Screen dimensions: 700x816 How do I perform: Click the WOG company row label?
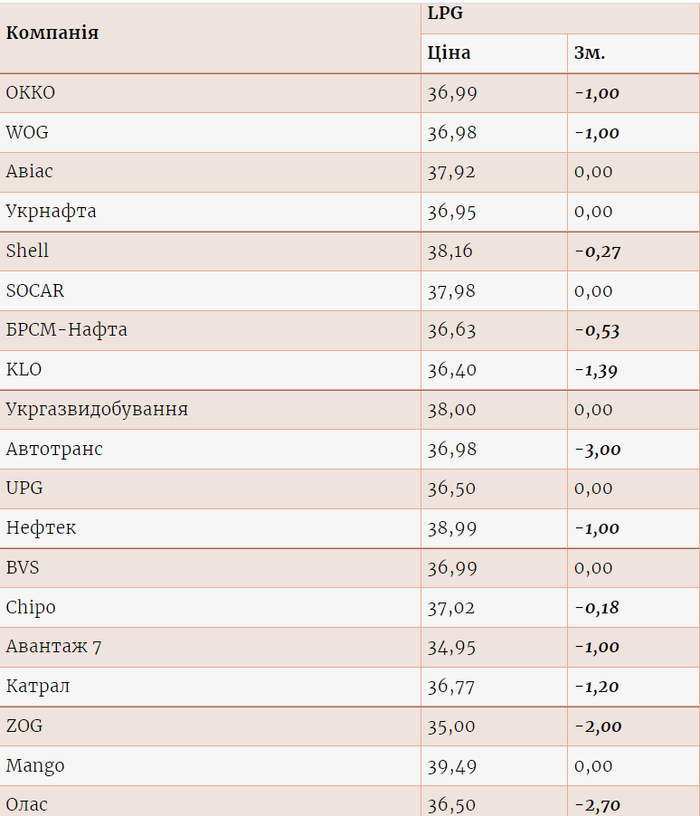point(27,132)
